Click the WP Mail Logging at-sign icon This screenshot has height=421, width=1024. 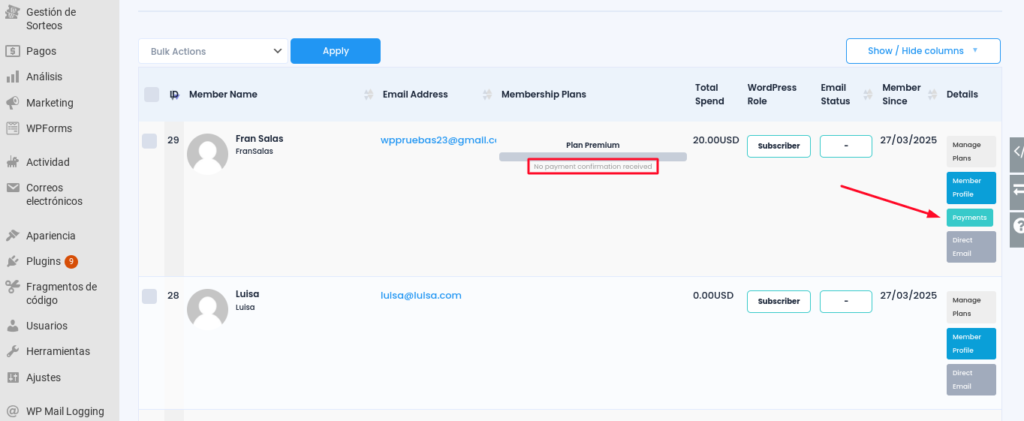coord(12,411)
